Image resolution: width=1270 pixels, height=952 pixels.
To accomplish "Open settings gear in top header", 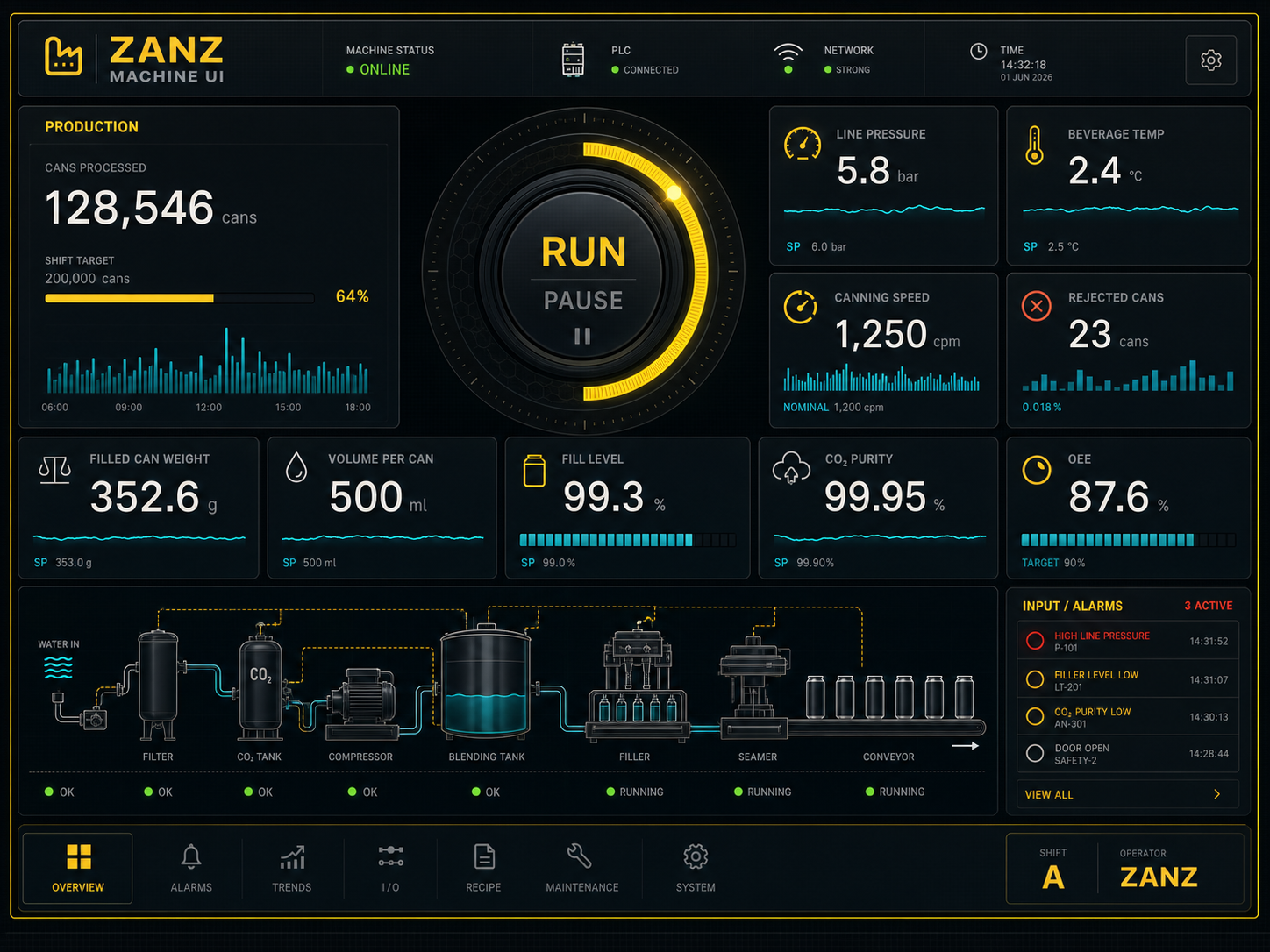I will (1210, 60).
